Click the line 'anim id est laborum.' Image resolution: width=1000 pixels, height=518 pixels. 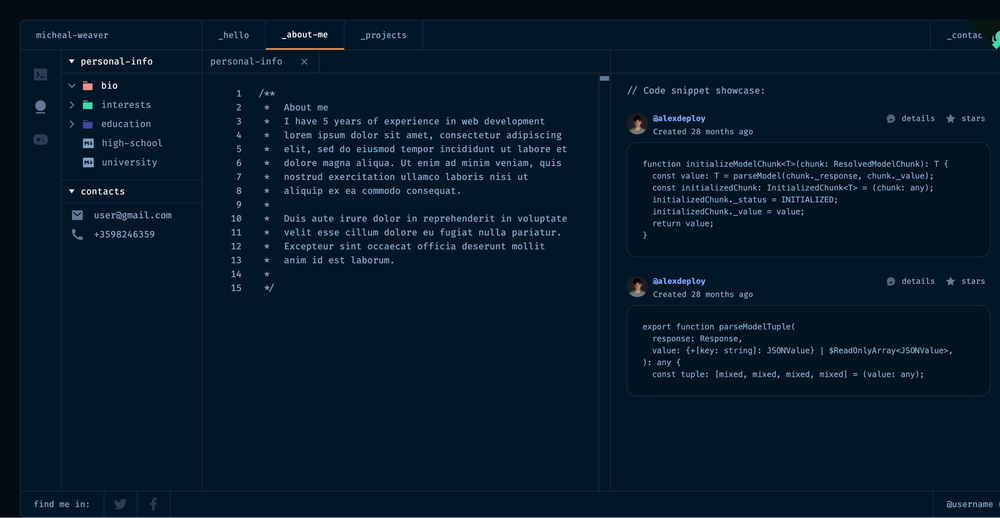pyautogui.click(x=339, y=260)
